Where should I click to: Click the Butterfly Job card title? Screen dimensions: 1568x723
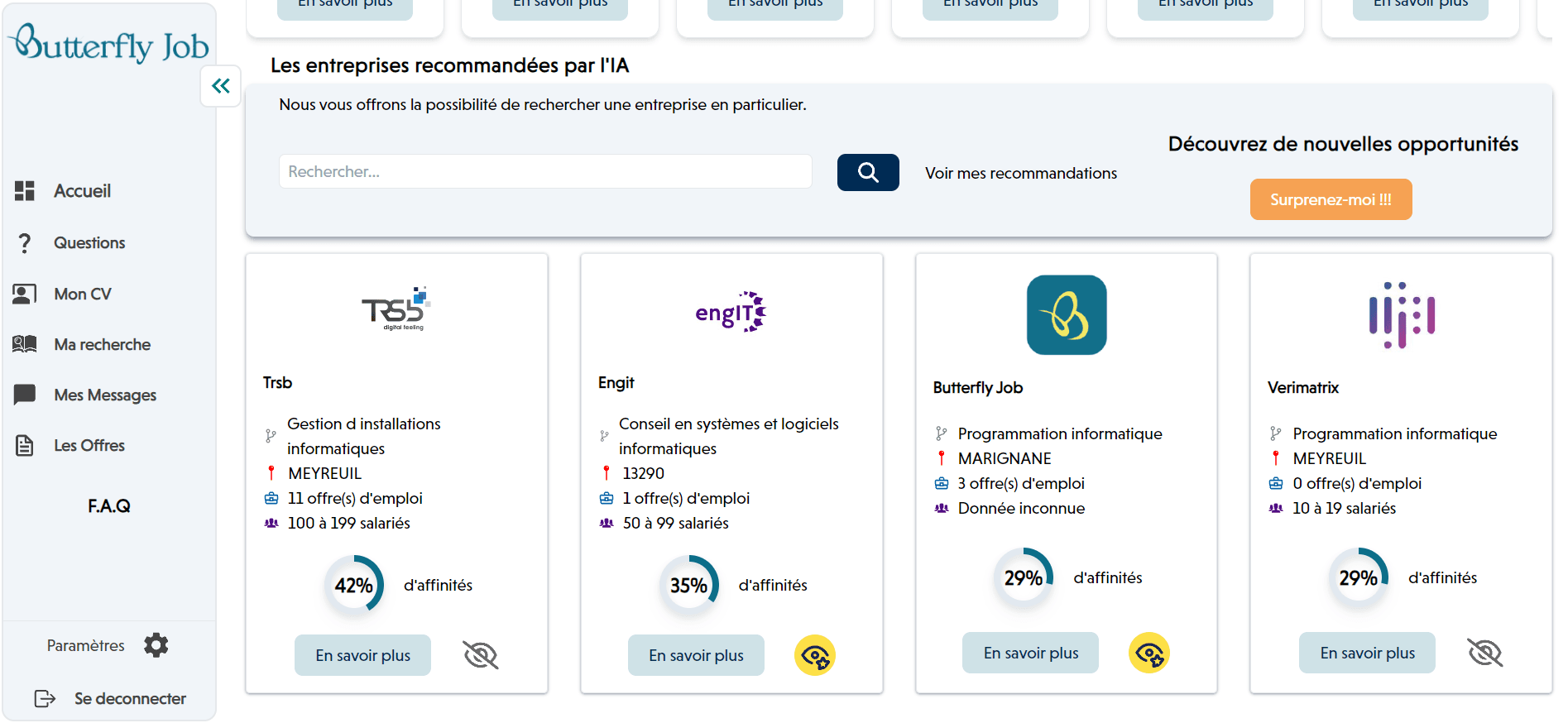click(978, 387)
